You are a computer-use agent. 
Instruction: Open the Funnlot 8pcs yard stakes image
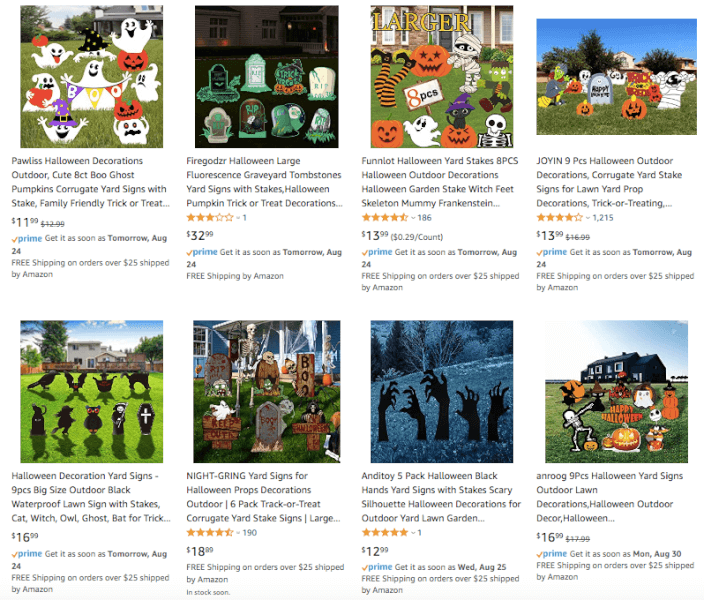442,76
